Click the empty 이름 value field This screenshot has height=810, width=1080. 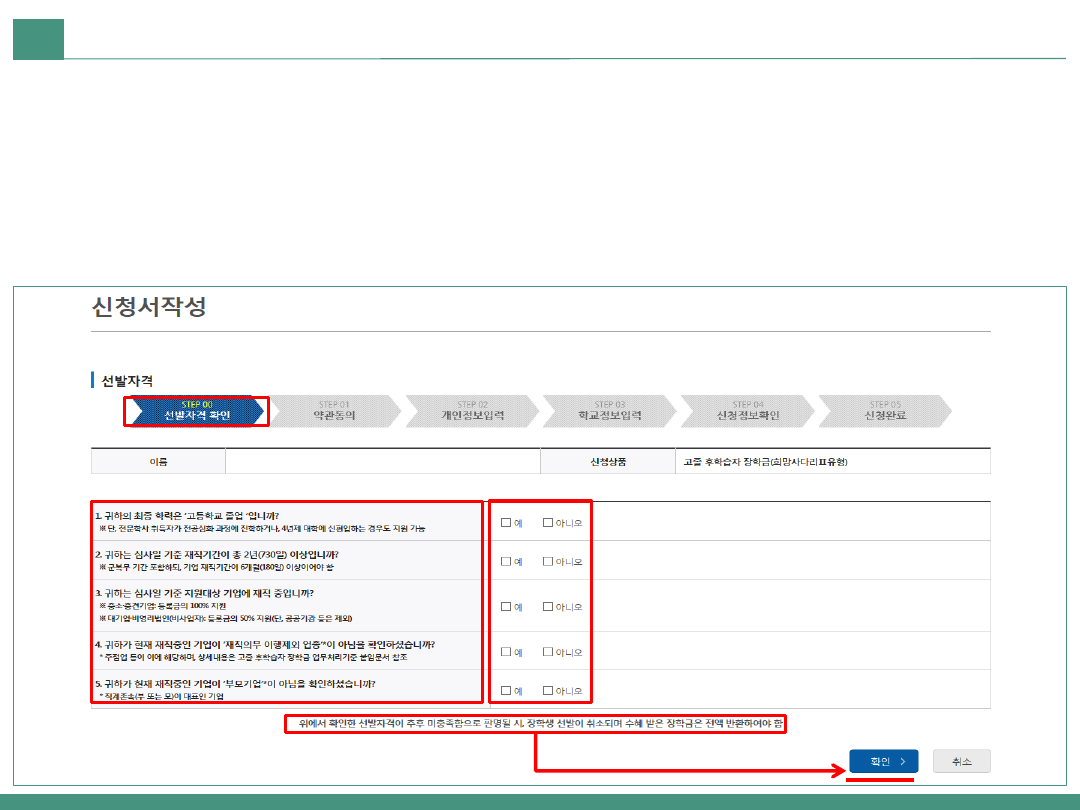[382, 462]
